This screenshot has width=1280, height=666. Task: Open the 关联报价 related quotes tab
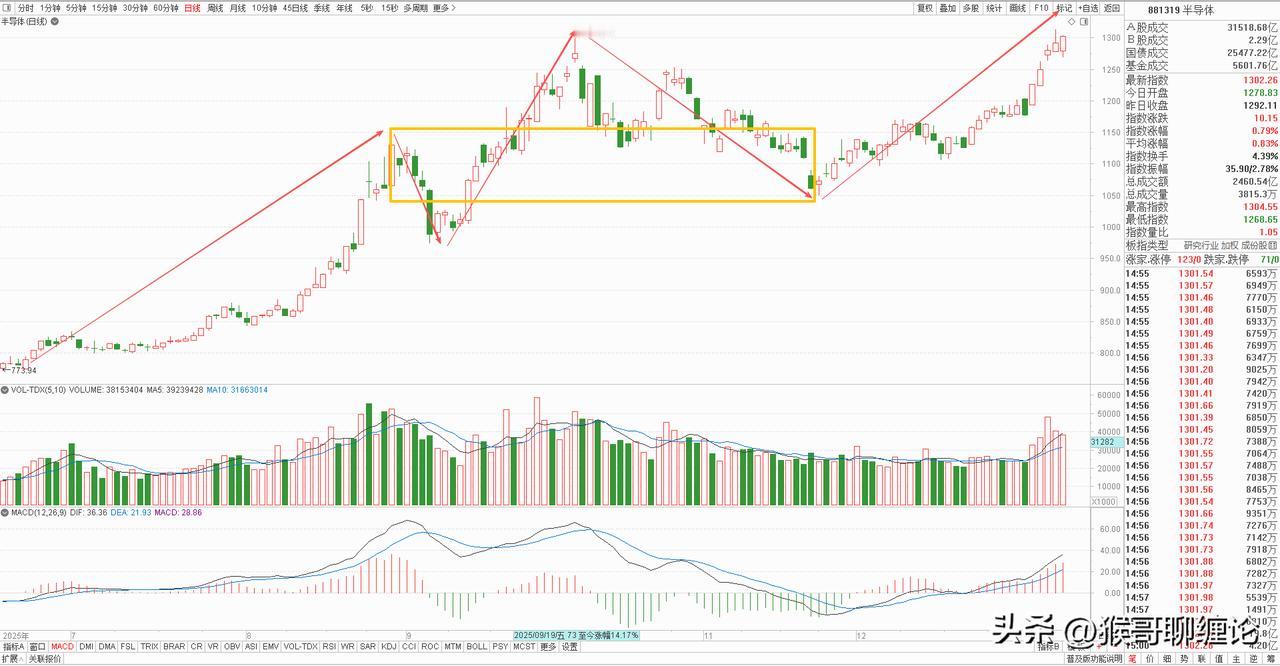coord(45,659)
